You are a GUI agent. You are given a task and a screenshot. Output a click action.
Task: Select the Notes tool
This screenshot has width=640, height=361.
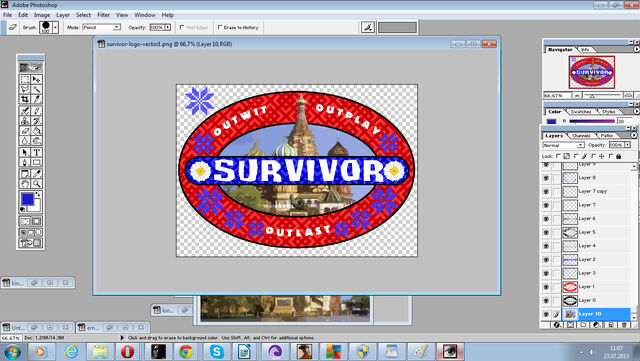coord(25,174)
